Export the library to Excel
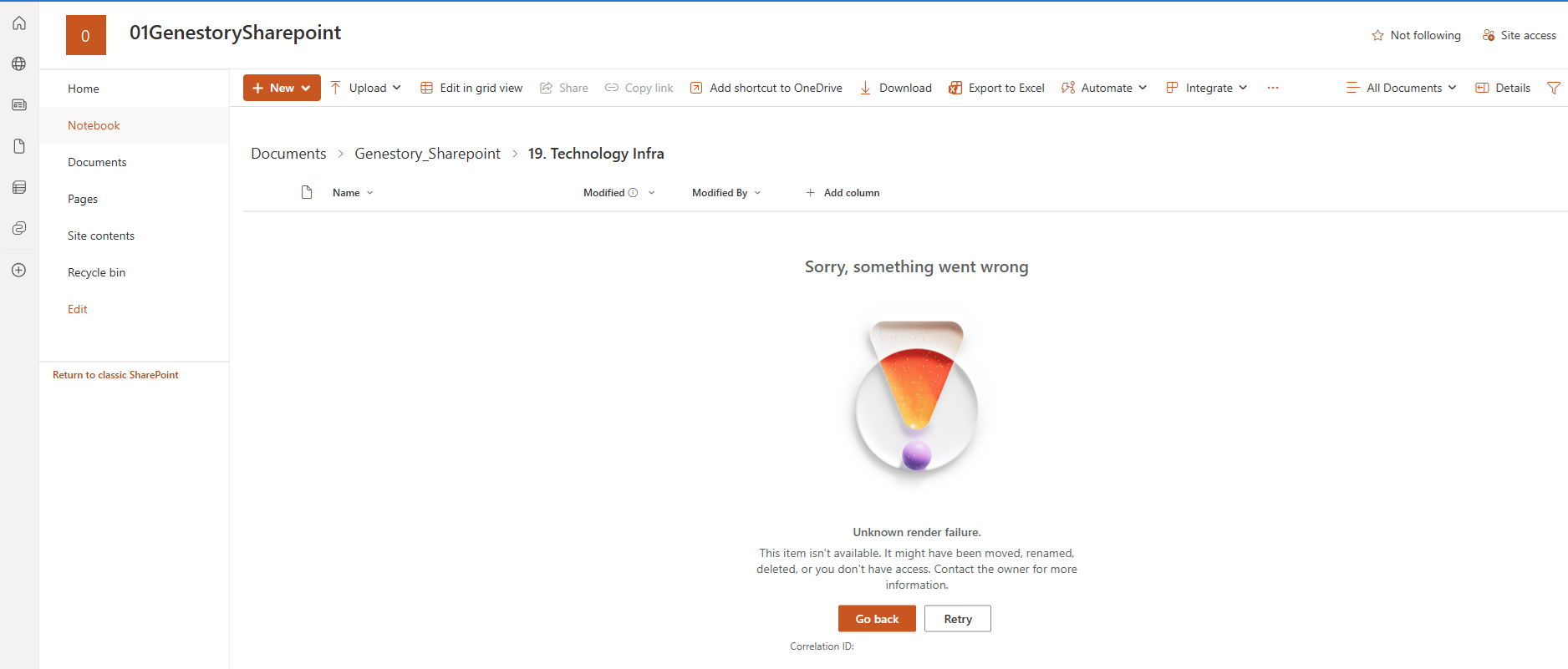 [x=996, y=88]
